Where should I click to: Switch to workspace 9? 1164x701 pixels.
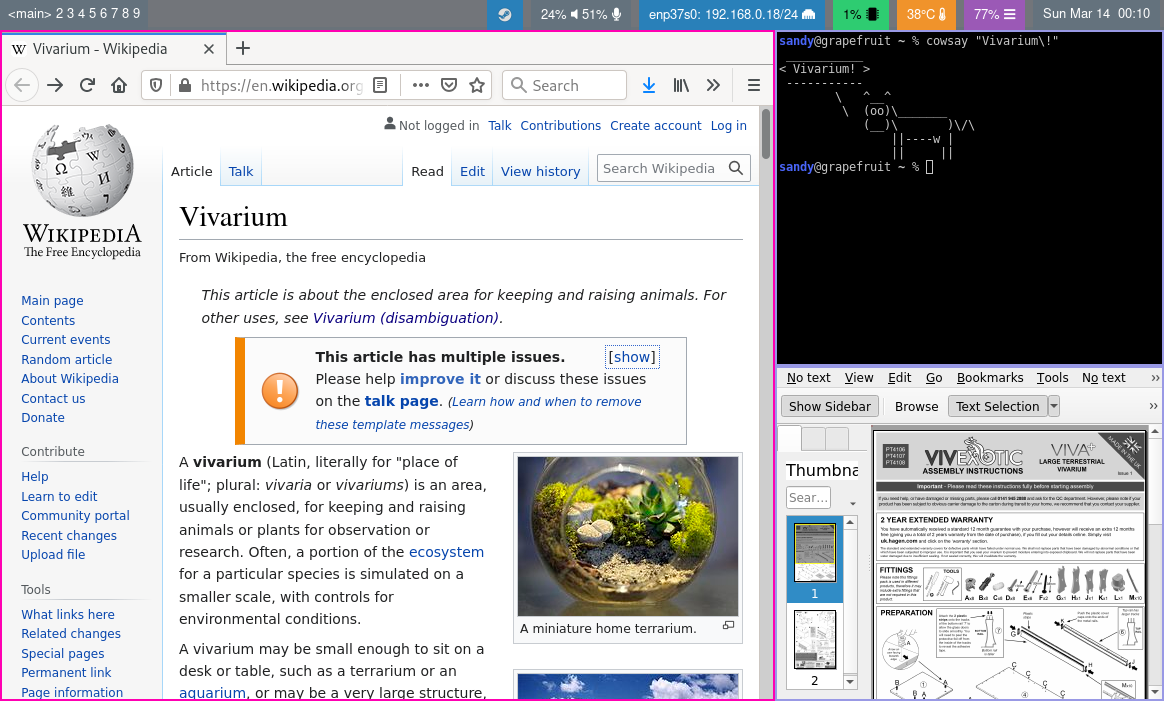tap(136, 13)
